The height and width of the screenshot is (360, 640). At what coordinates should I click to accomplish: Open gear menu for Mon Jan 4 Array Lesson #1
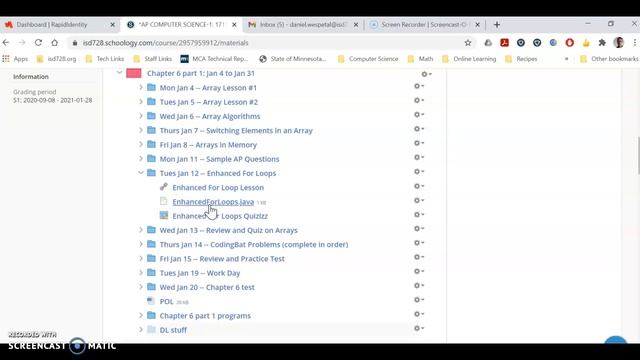click(419, 86)
